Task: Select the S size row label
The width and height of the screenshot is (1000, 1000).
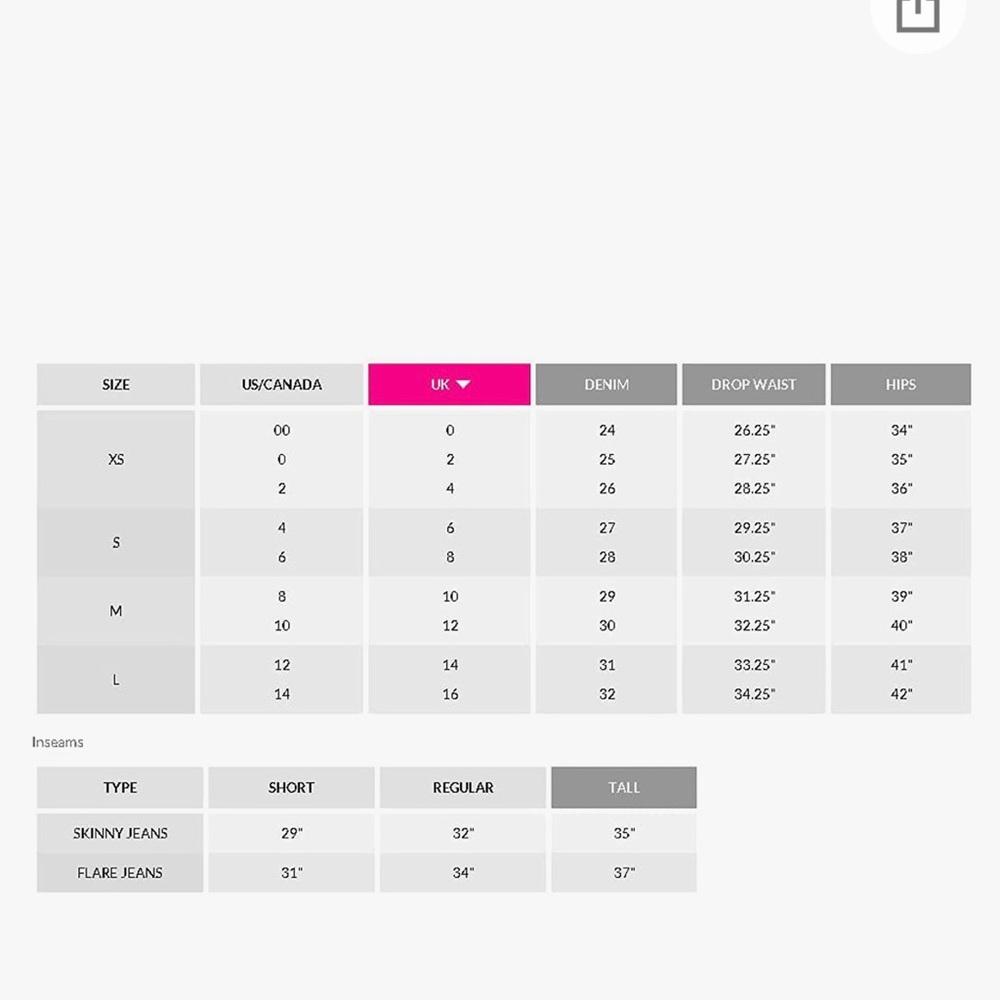Action: [x=115, y=542]
